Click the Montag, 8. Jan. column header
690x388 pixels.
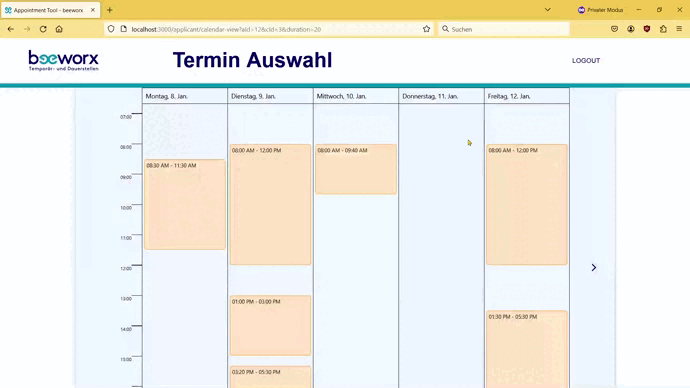(185, 96)
